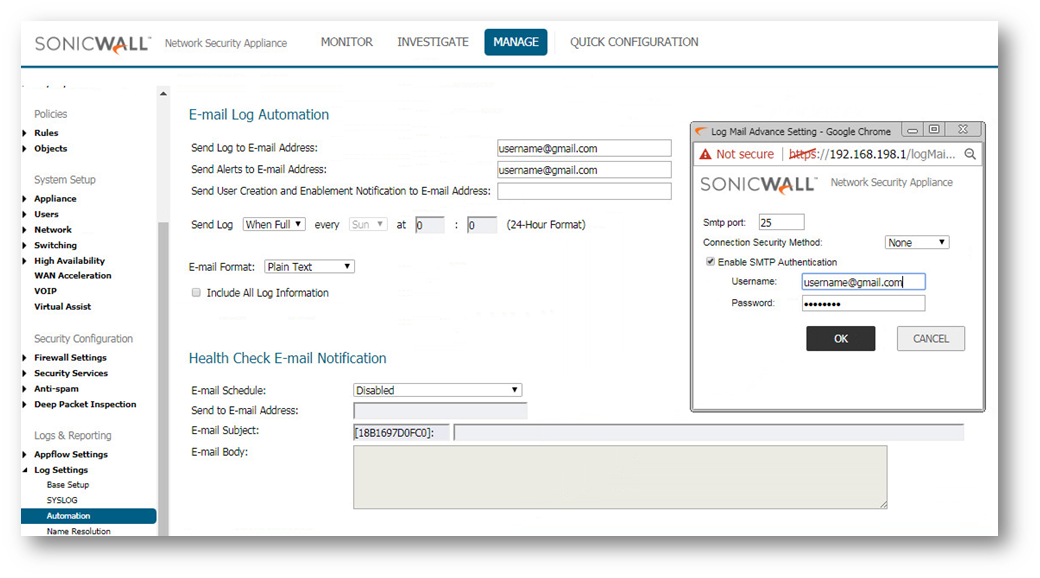Open WAN Acceleration page
The height and width of the screenshot is (578, 1040).
72,275
